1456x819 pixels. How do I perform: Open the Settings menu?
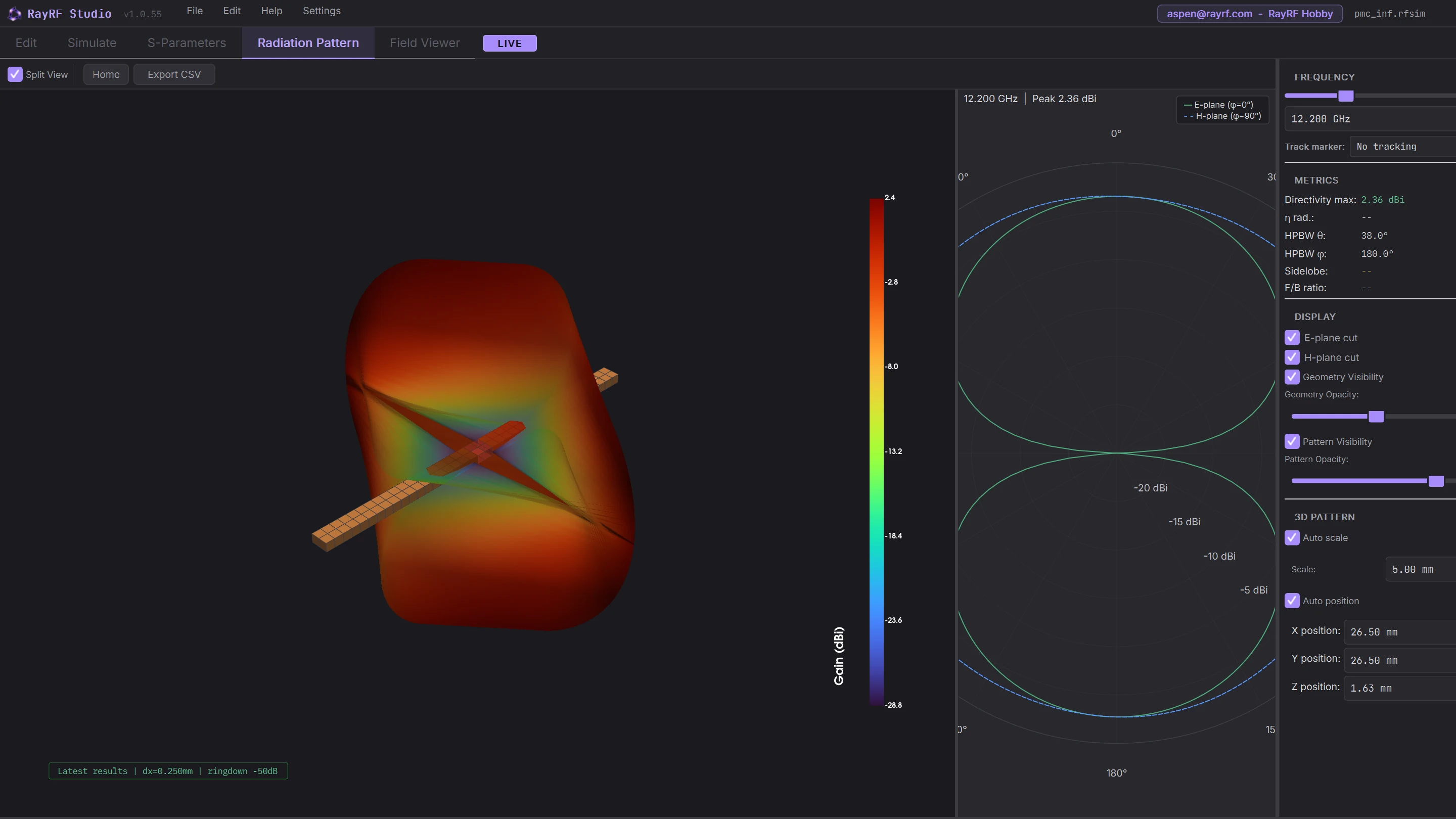pos(322,11)
